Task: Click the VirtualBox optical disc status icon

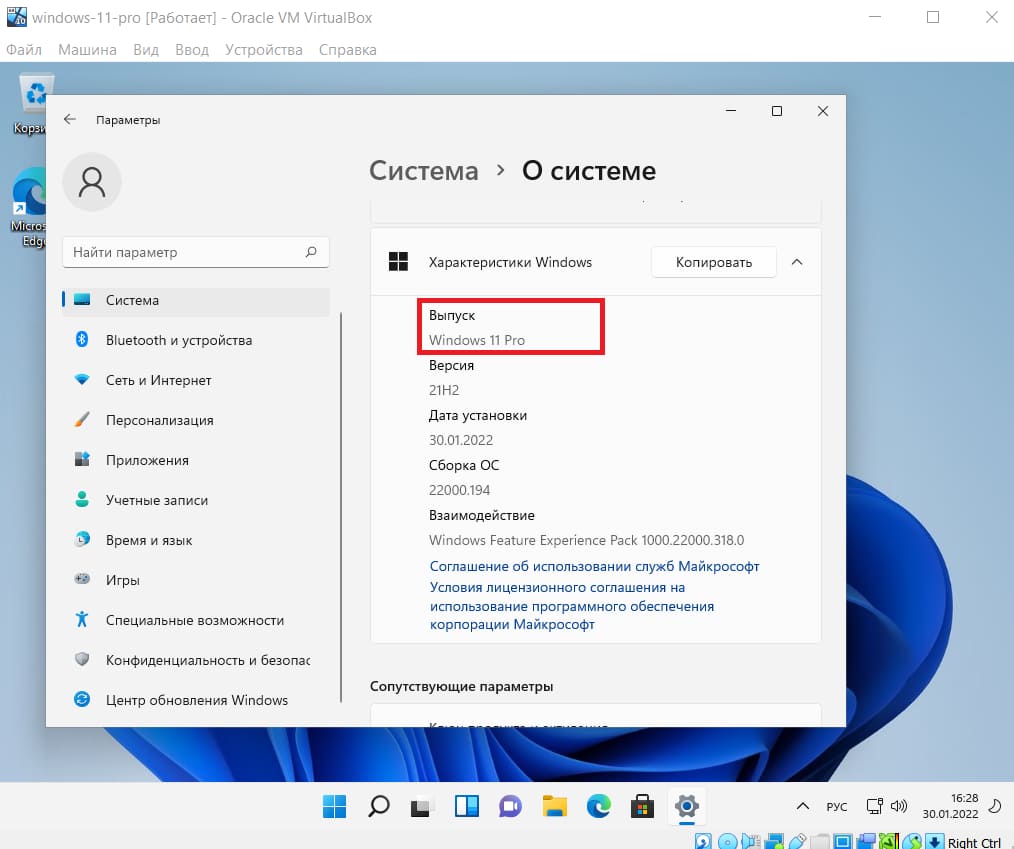Action: click(728, 841)
